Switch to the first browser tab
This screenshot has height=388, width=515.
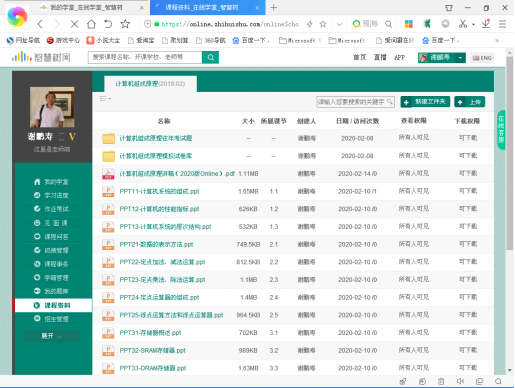click(90, 7)
